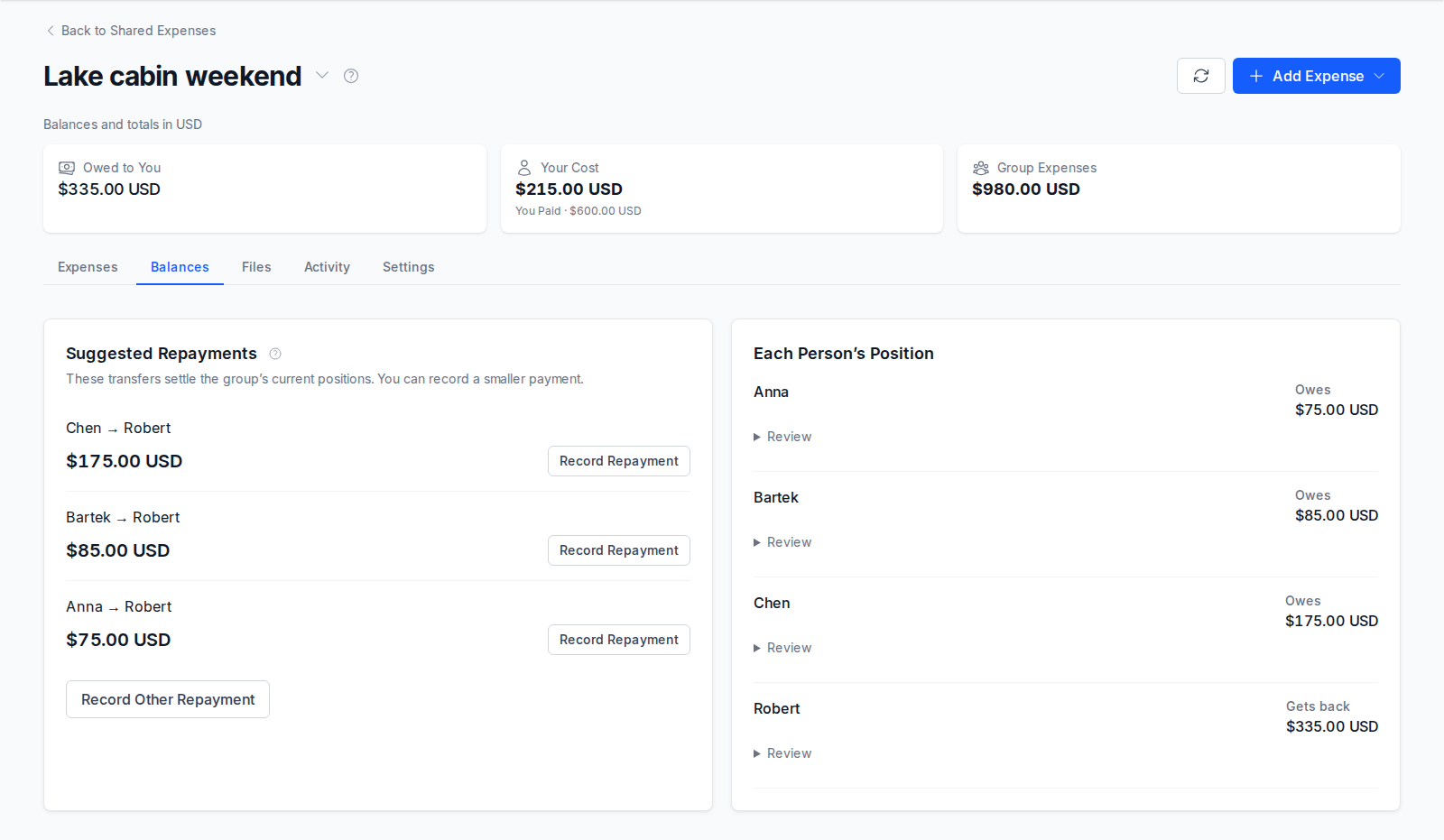Click the refresh icon button
This screenshot has width=1444, height=840.
(1200, 76)
